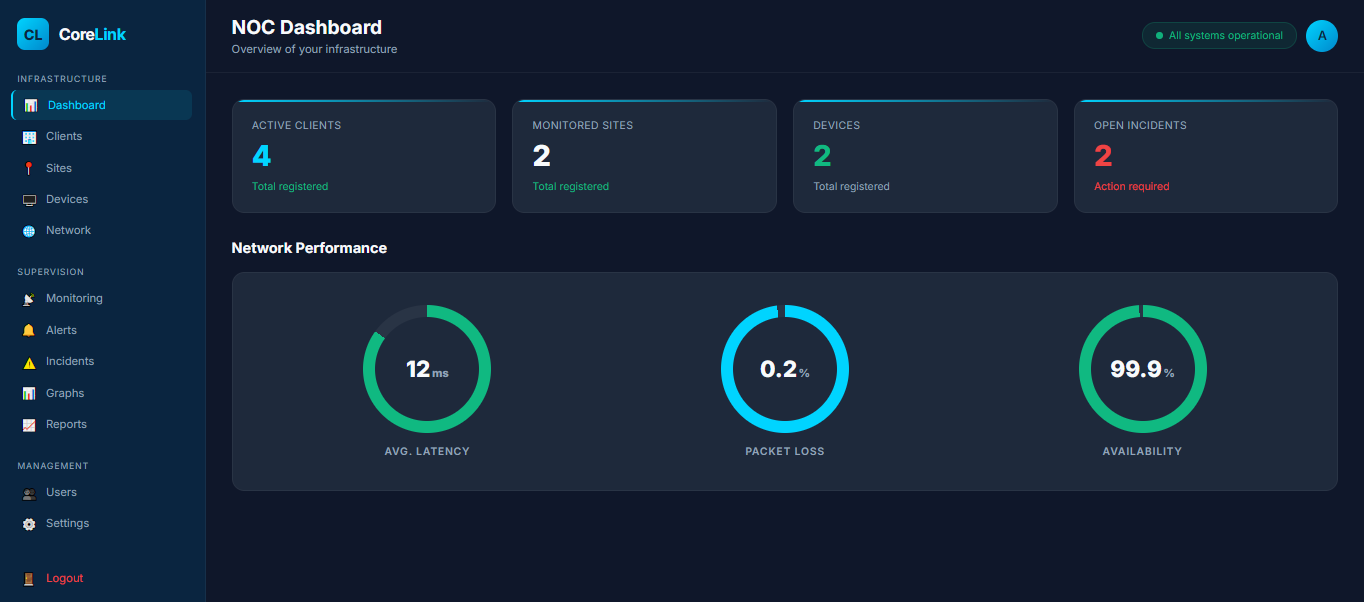This screenshot has width=1364, height=602.
Task: Click the Users people icon
Action: tap(29, 493)
